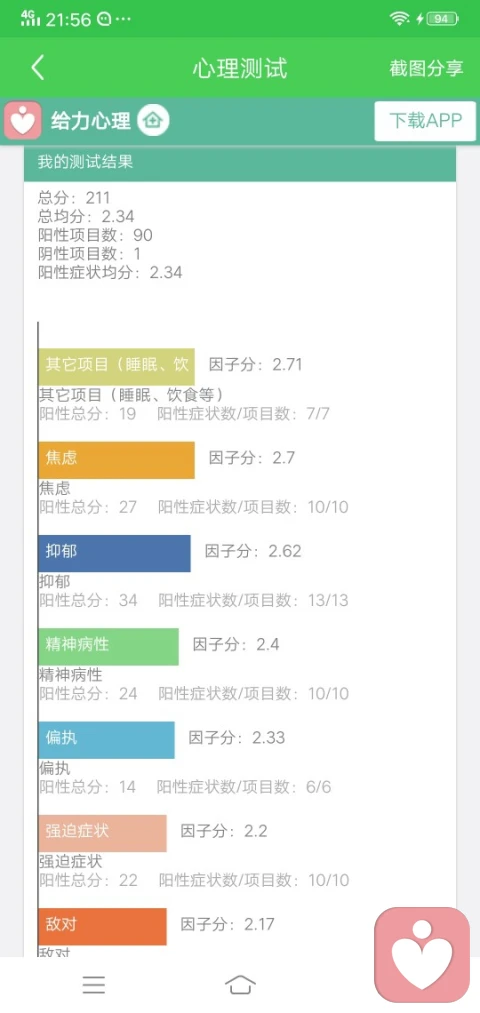This screenshot has height=1013, width=480.
Task: Select the green 精神病性 bar
Action: [x=109, y=647]
